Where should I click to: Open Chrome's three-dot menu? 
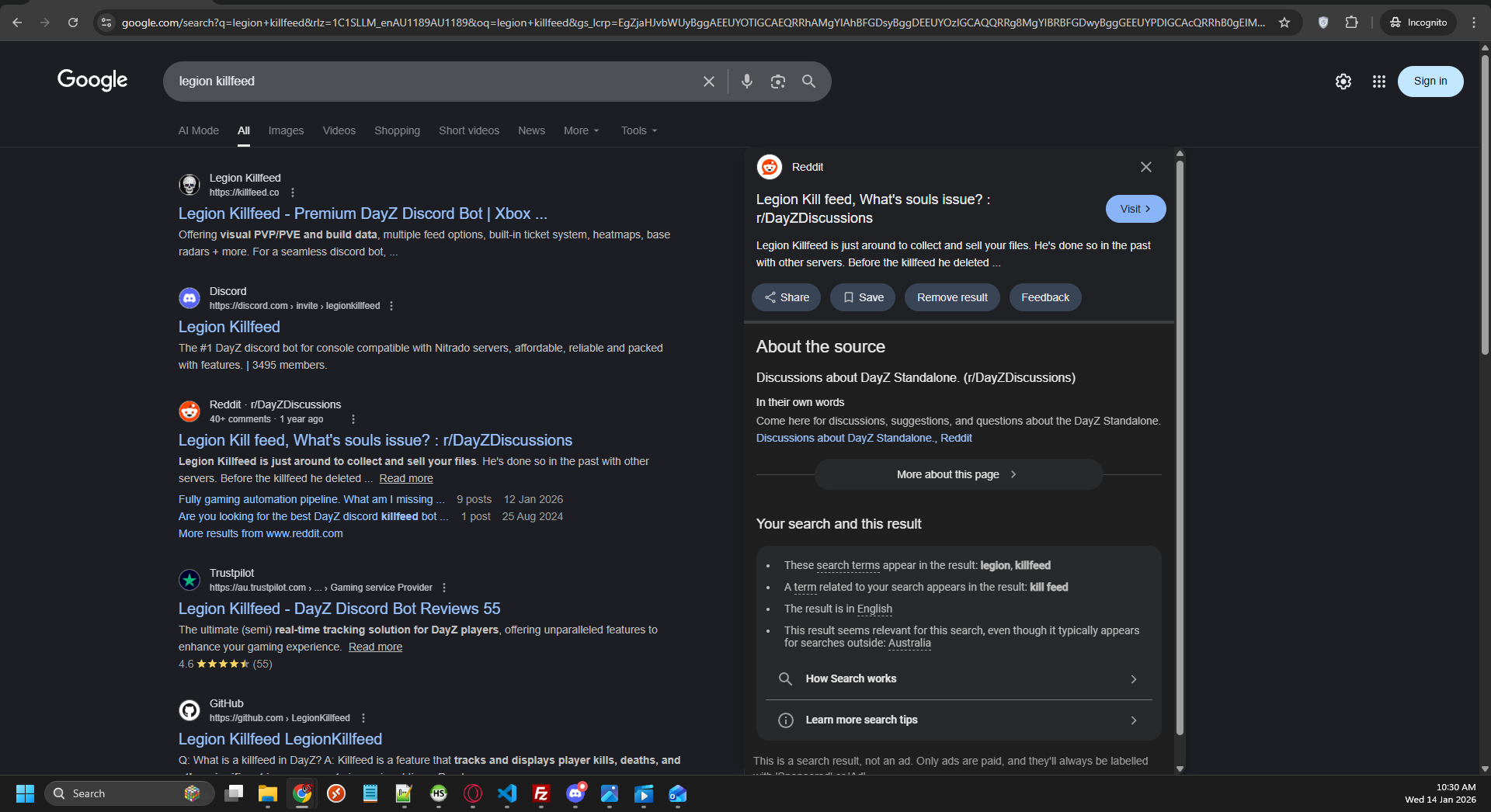pyautogui.click(x=1474, y=23)
